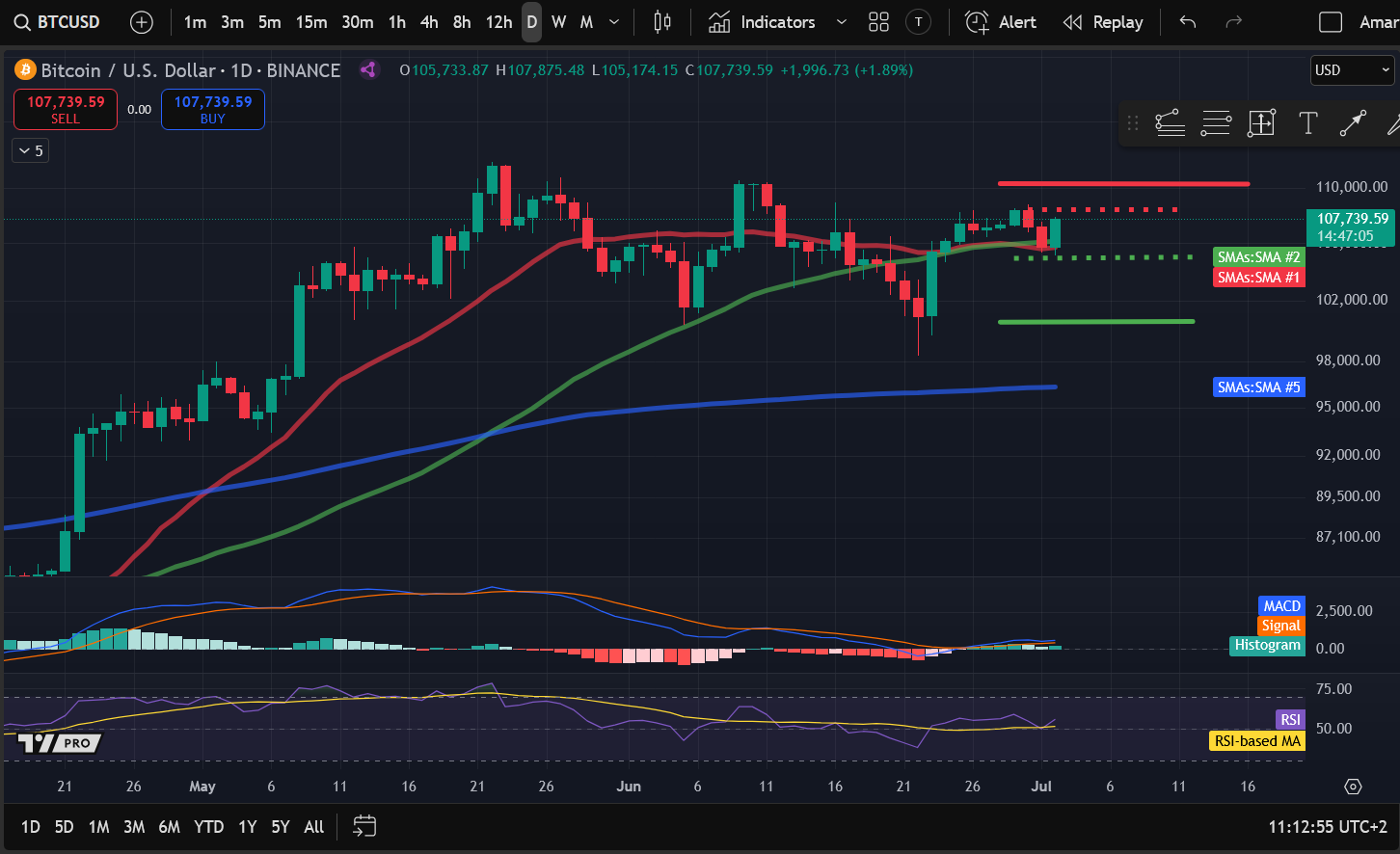Viewport: 1400px width, 854px height.
Task: Select the Text T drawing tool
Action: 1307,122
